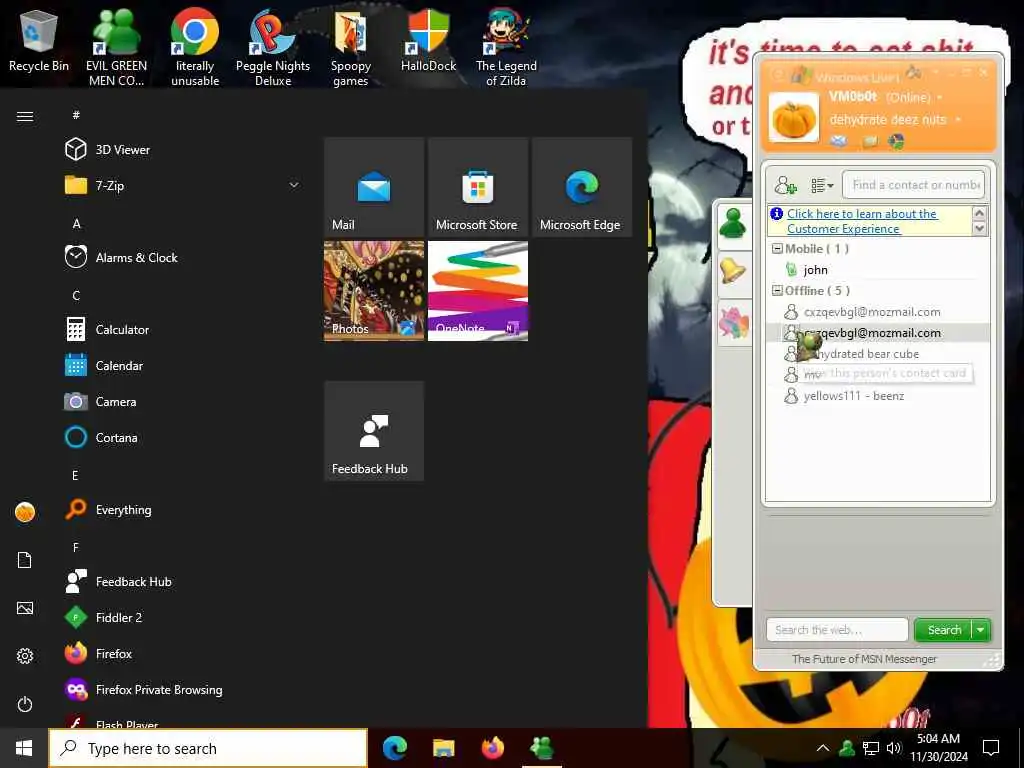
Task: Select the green buddy tab in Messenger sidebar
Action: pyautogui.click(x=733, y=224)
